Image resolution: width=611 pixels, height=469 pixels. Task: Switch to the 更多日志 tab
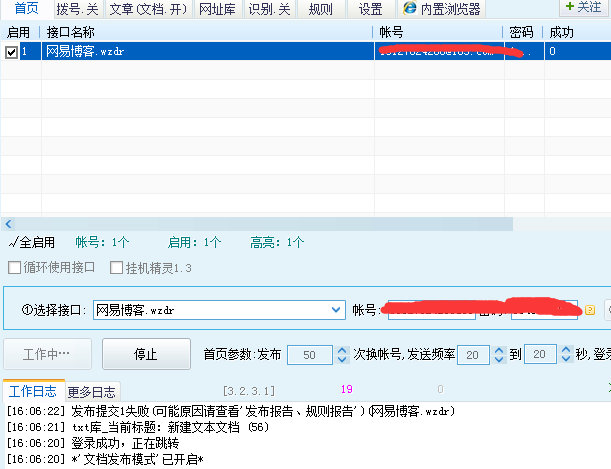point(92,392)
